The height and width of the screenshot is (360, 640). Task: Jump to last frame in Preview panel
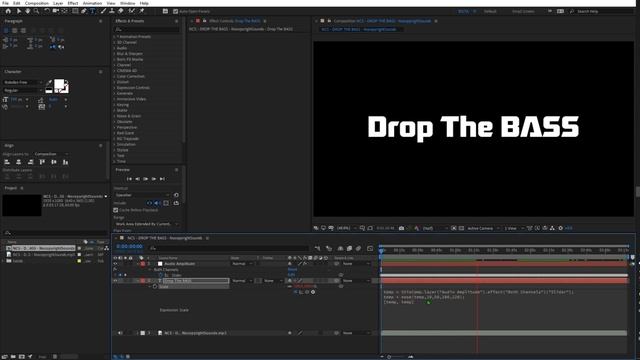pos(162,179)
